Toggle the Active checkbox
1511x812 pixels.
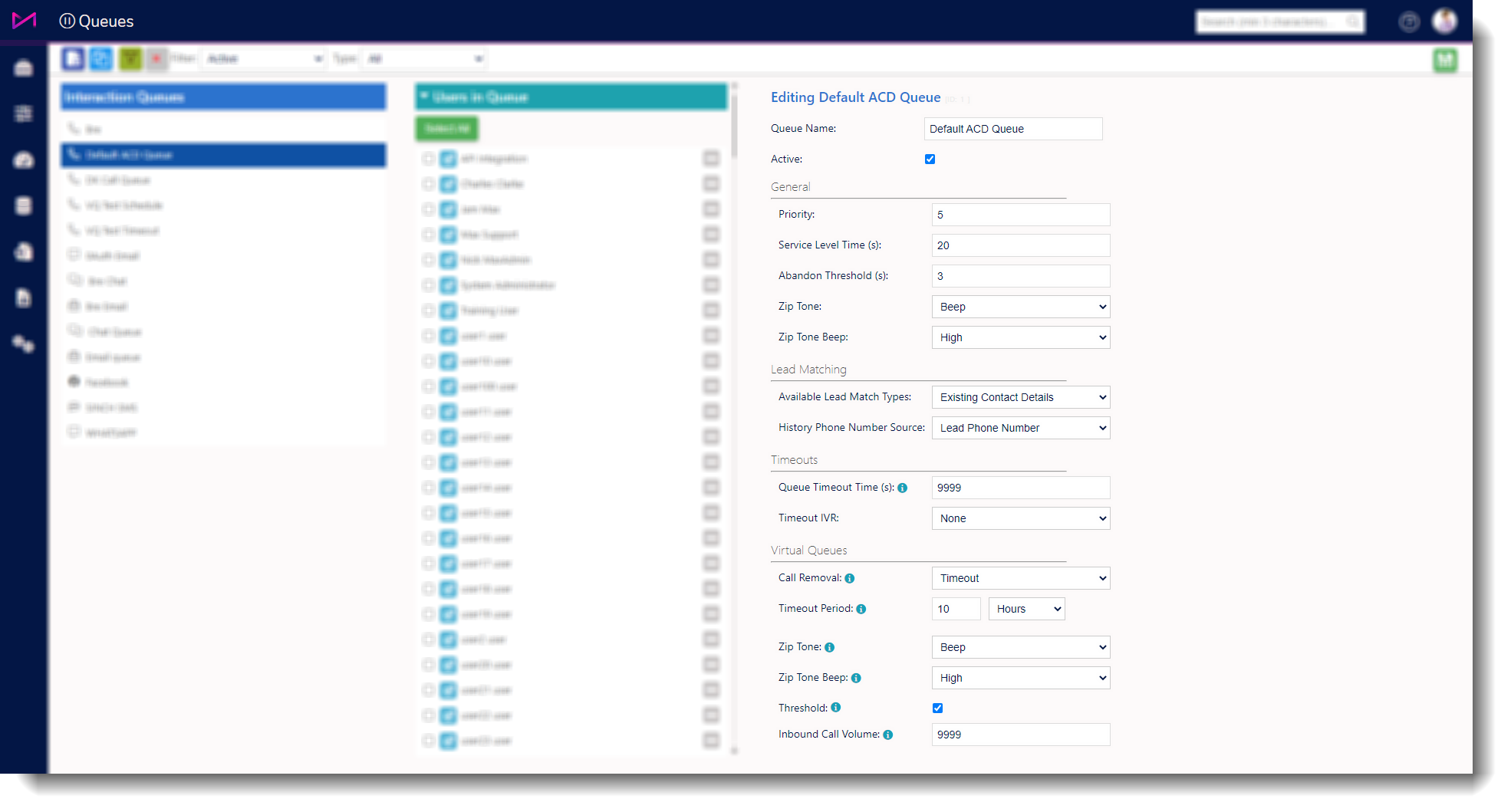pos(930,159)
